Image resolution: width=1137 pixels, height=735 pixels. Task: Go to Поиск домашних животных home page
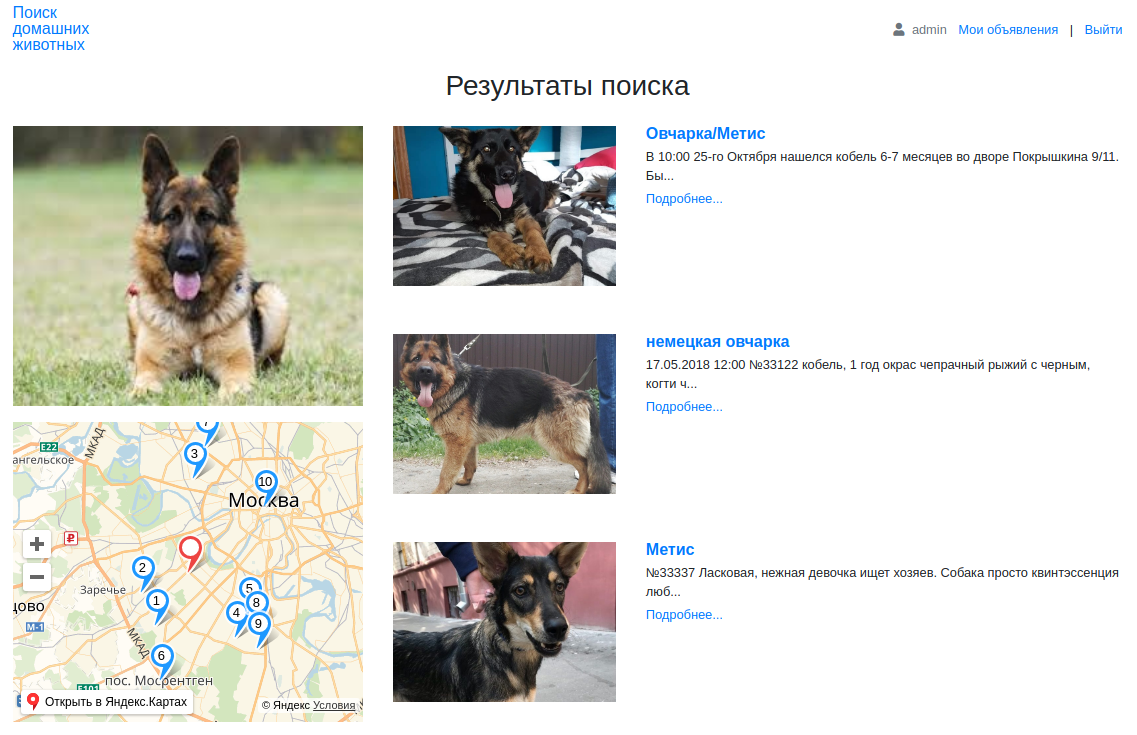click(x=51, y=29)
